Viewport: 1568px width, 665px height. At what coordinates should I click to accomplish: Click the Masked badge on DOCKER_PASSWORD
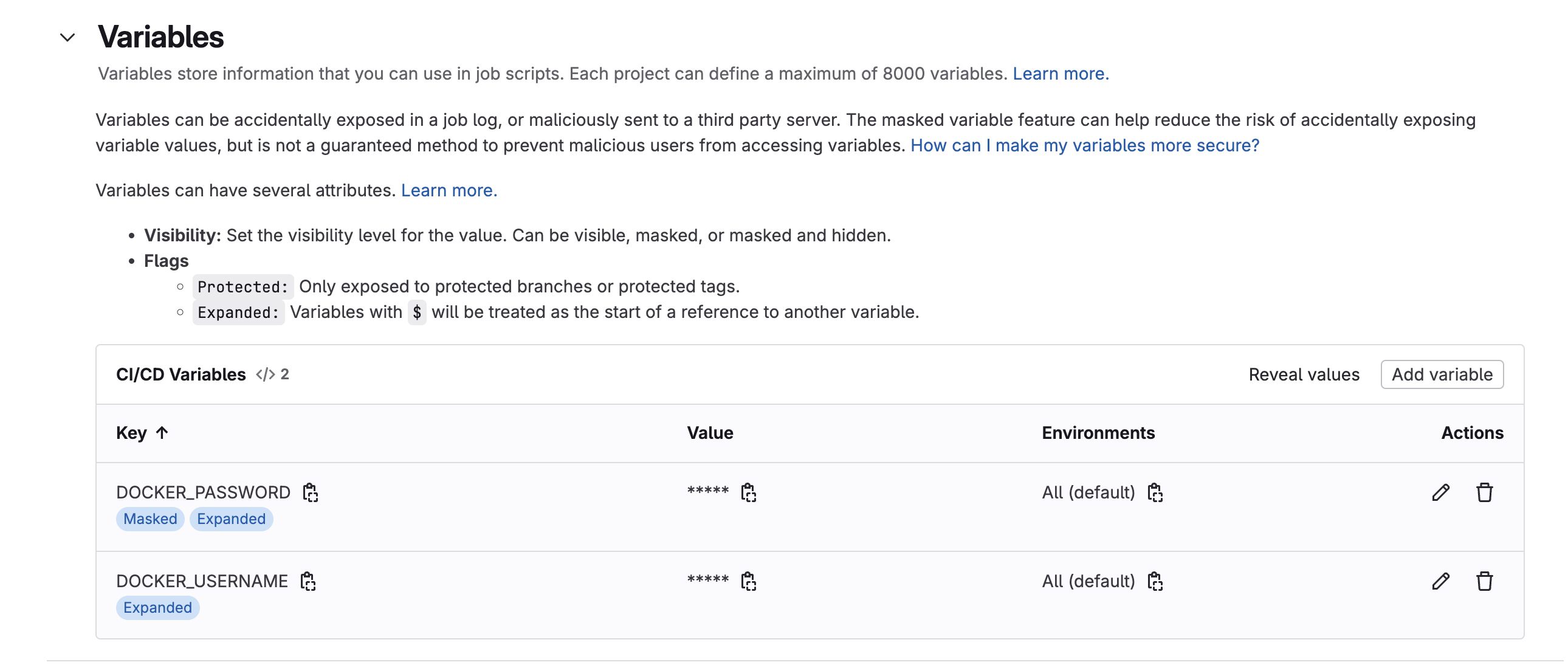150,519
